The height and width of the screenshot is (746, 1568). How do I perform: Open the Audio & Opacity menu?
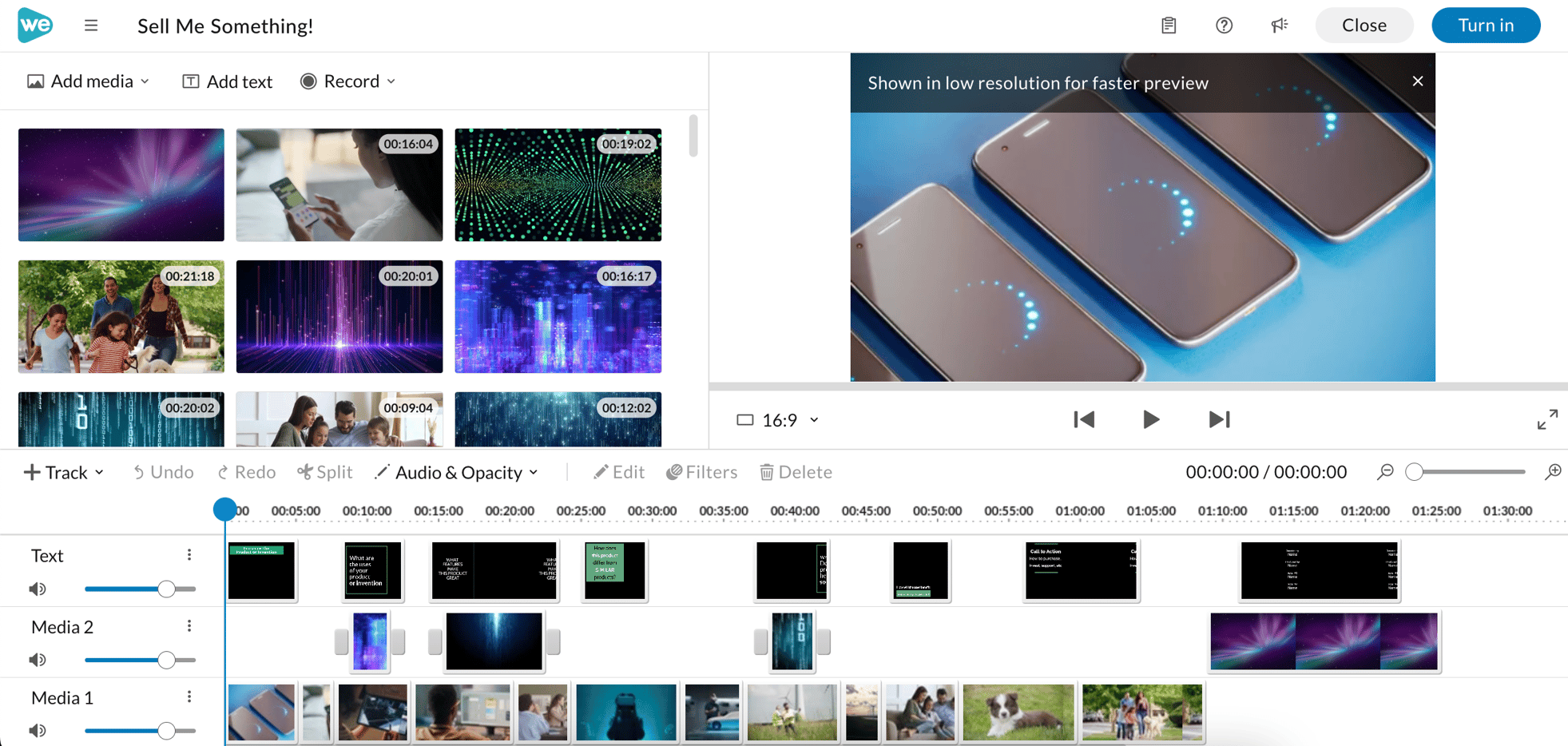click(x=457, y=473)
